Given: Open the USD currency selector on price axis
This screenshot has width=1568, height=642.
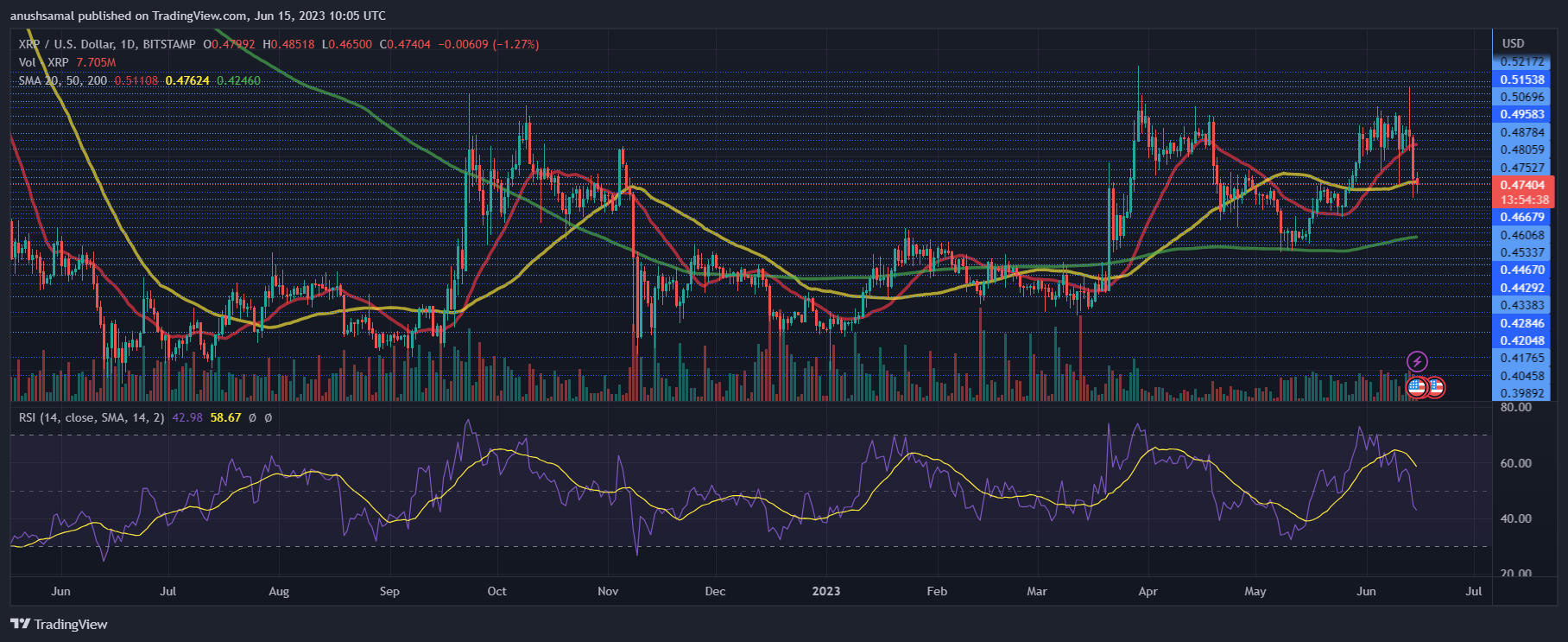Looking at the screenshot, I should click(1513, 43).
